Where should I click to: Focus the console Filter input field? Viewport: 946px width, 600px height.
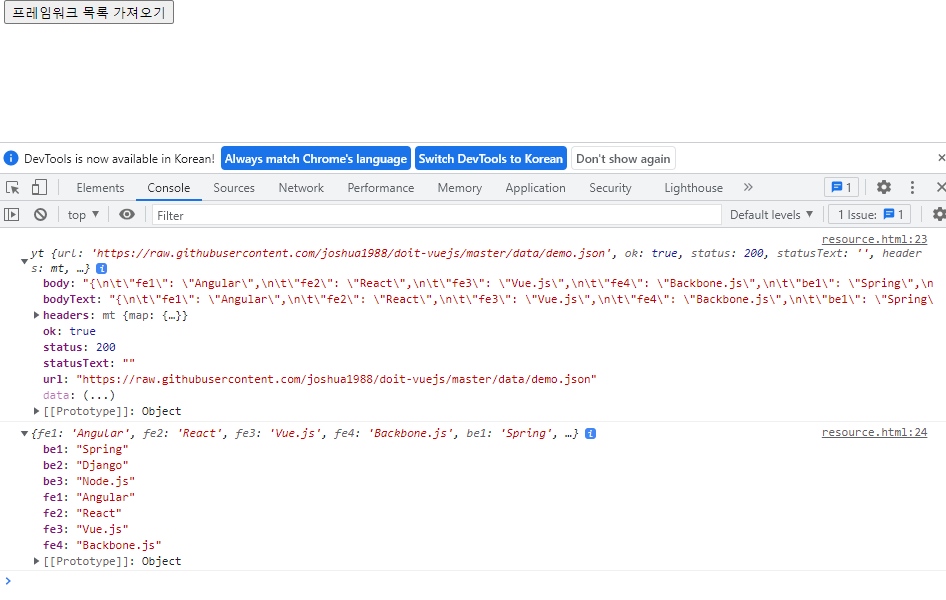[x=436, y=215]
